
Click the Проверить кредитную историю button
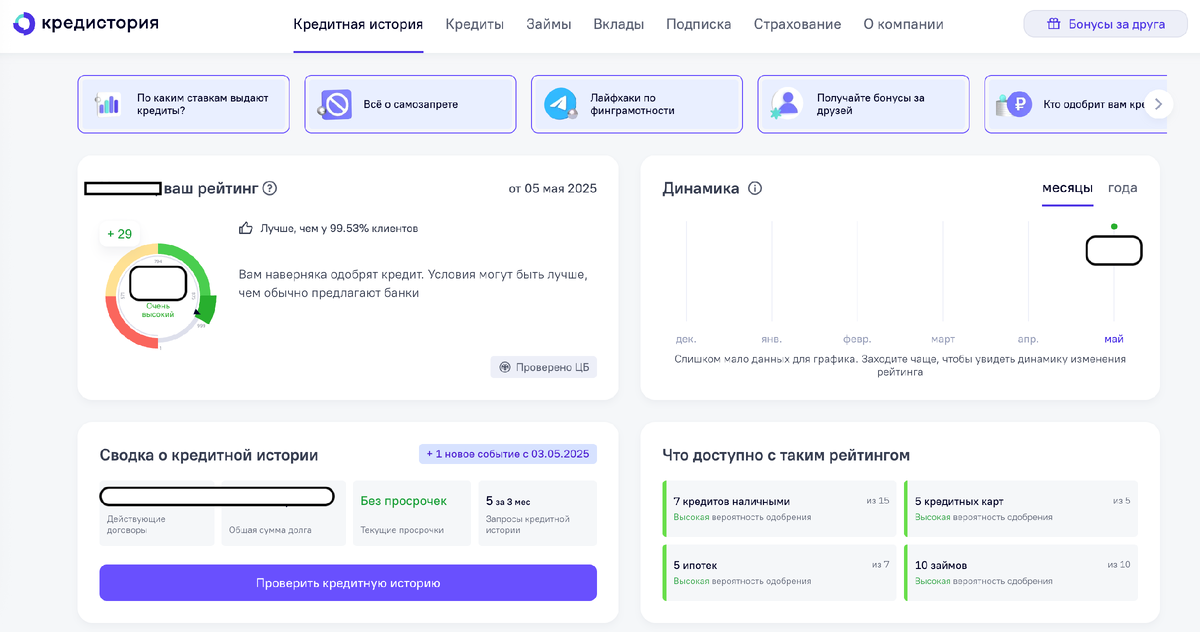(x=346, y=582)
